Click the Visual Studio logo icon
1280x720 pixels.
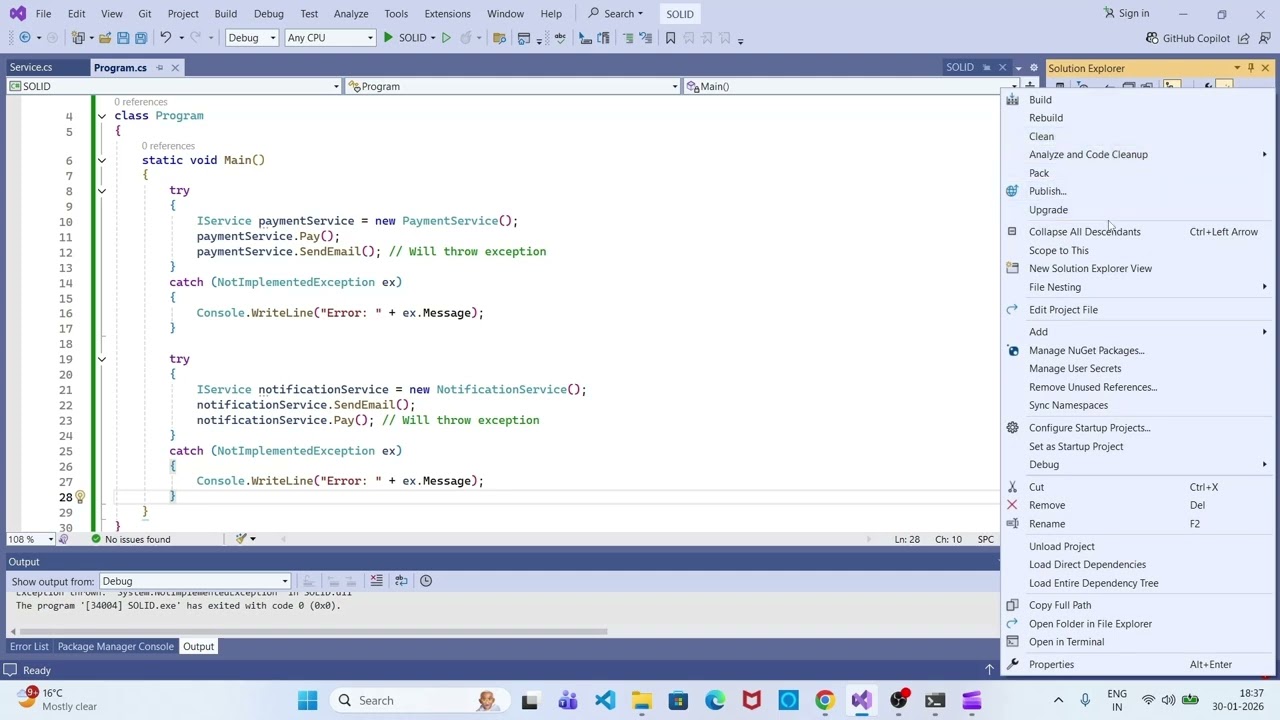pos(17,14)
